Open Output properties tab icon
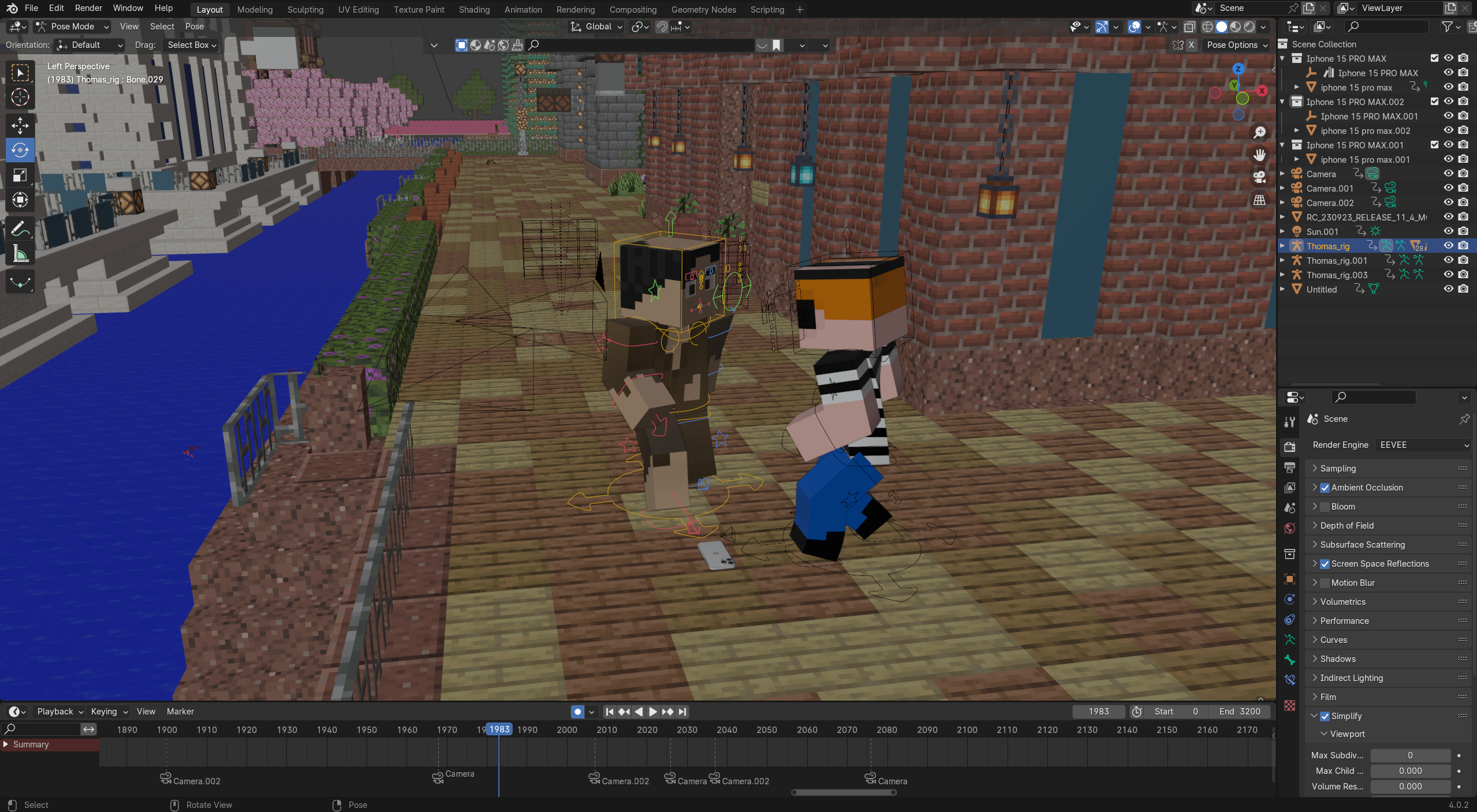Image resolution: width=1477 pixels, height=812 pixels. [1289, 467]
